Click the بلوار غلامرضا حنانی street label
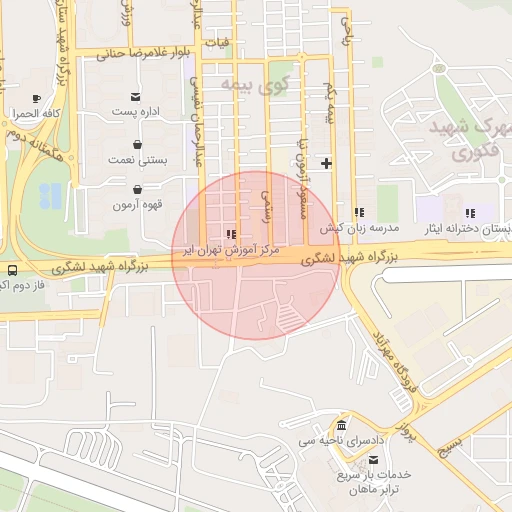 tap(143, 54)
